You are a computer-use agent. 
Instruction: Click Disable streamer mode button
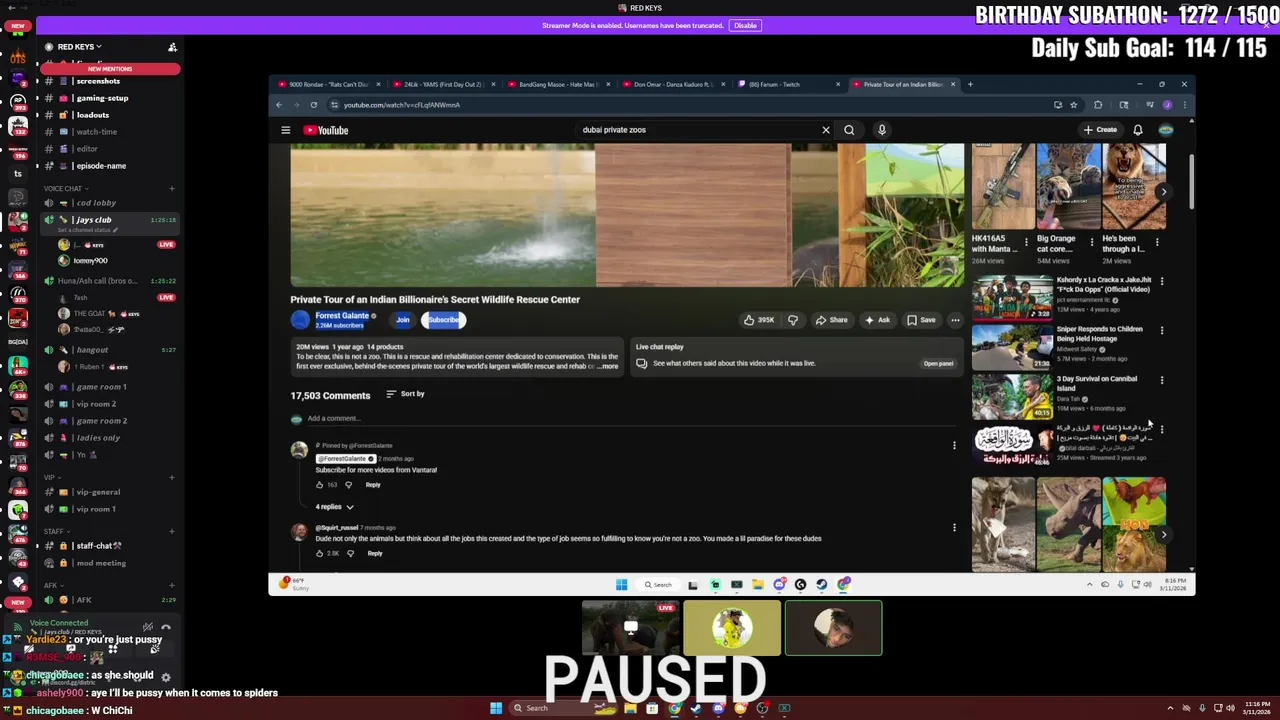coord(745,25)
